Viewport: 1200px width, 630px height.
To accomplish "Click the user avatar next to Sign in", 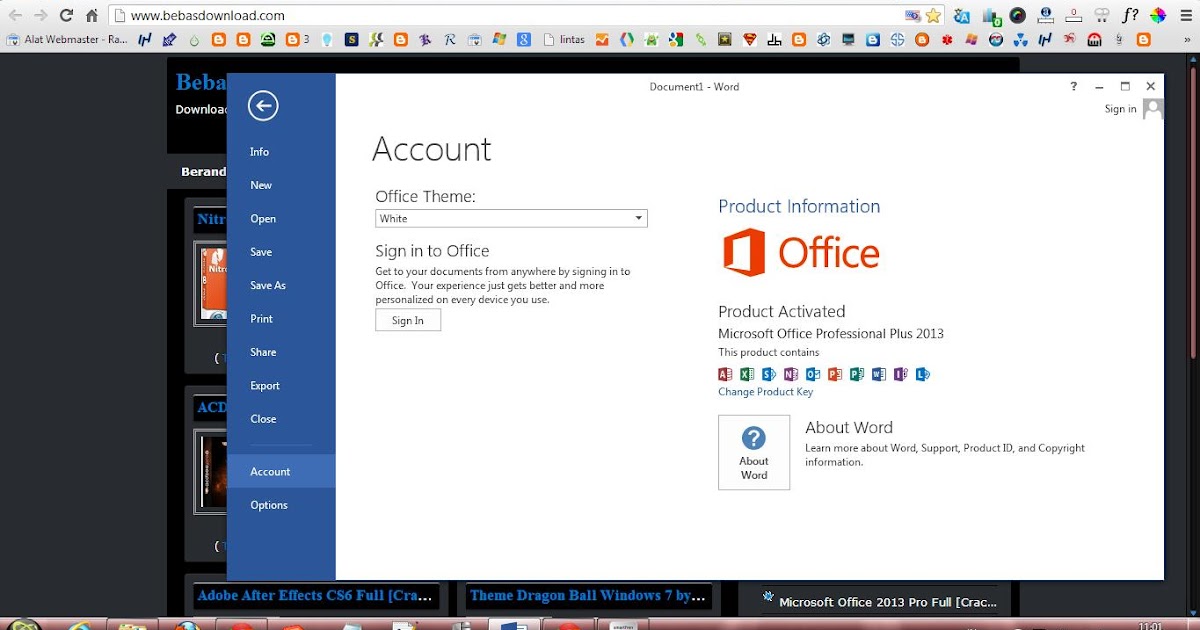I will (1153, 108).
